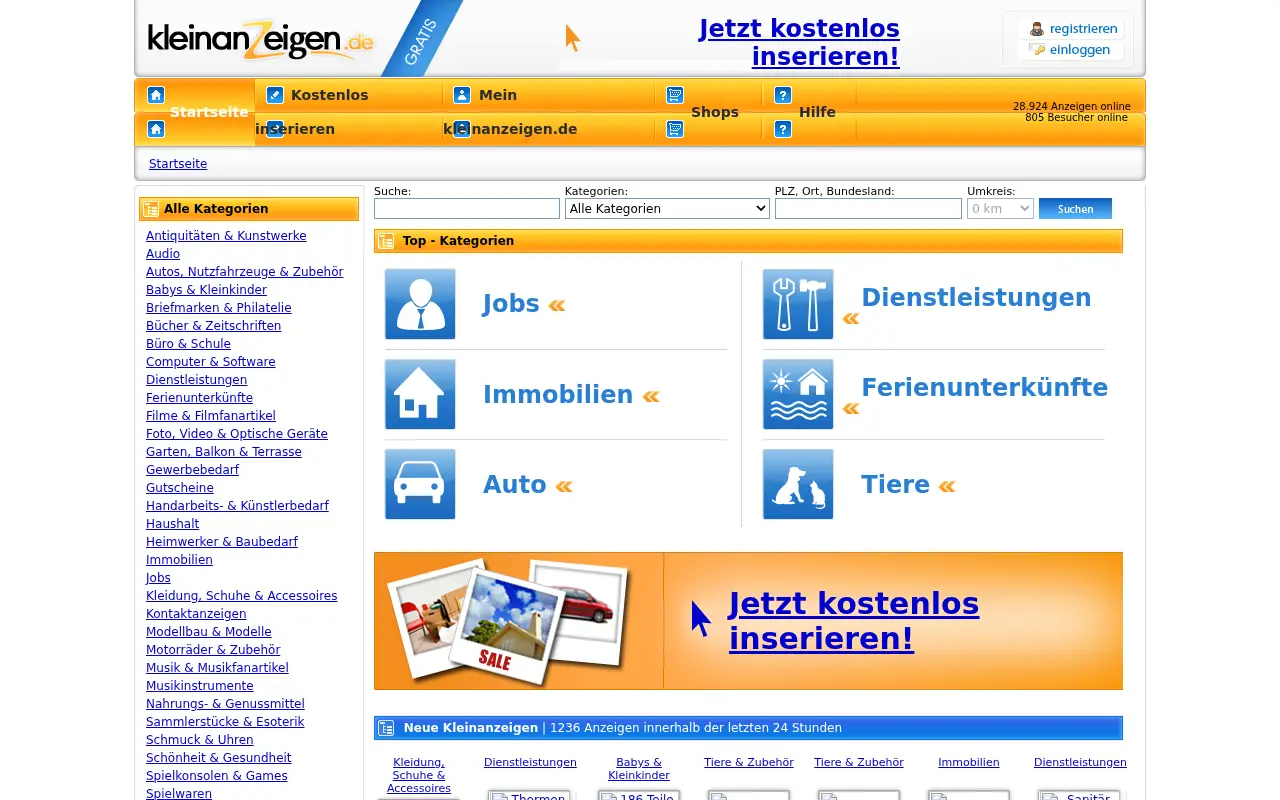Image resolution: width=1280 pixels, height=800 pixels.
Task: Open Heimwerker & Baubedarf category
Action: [222, 542]
